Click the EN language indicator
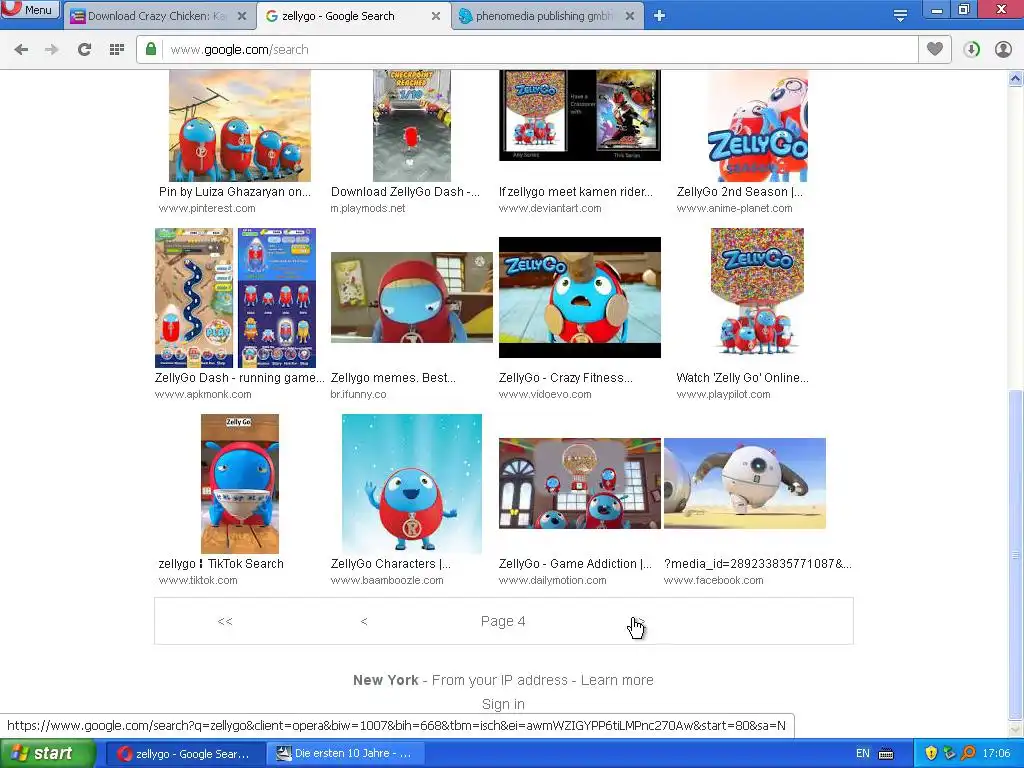 point(863,754)
